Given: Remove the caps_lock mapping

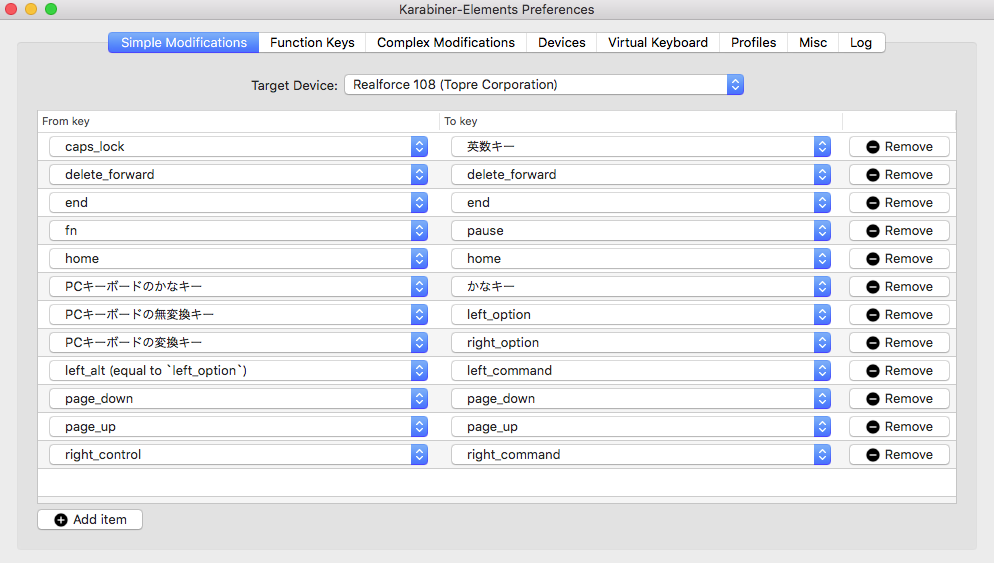Looking at the screenshot, I should click(x=899, y=146).
